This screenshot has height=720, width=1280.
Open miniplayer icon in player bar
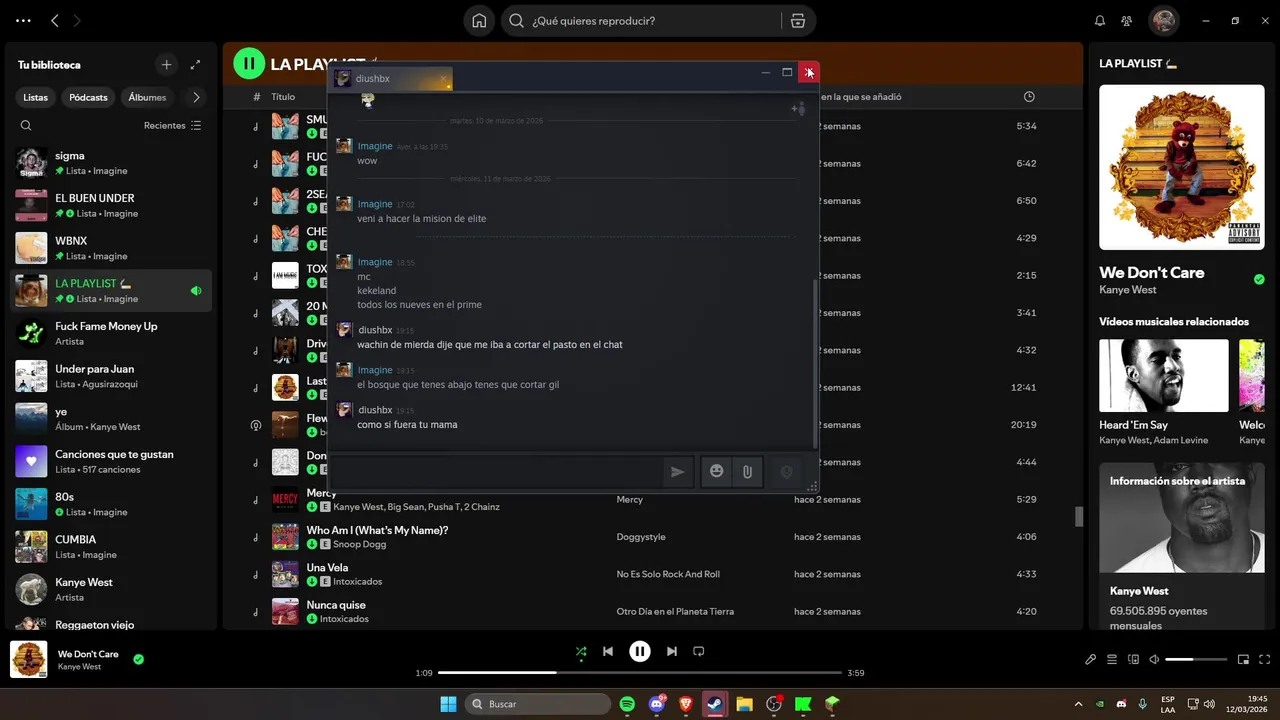pyautogui.click(x=1244, y=660)
